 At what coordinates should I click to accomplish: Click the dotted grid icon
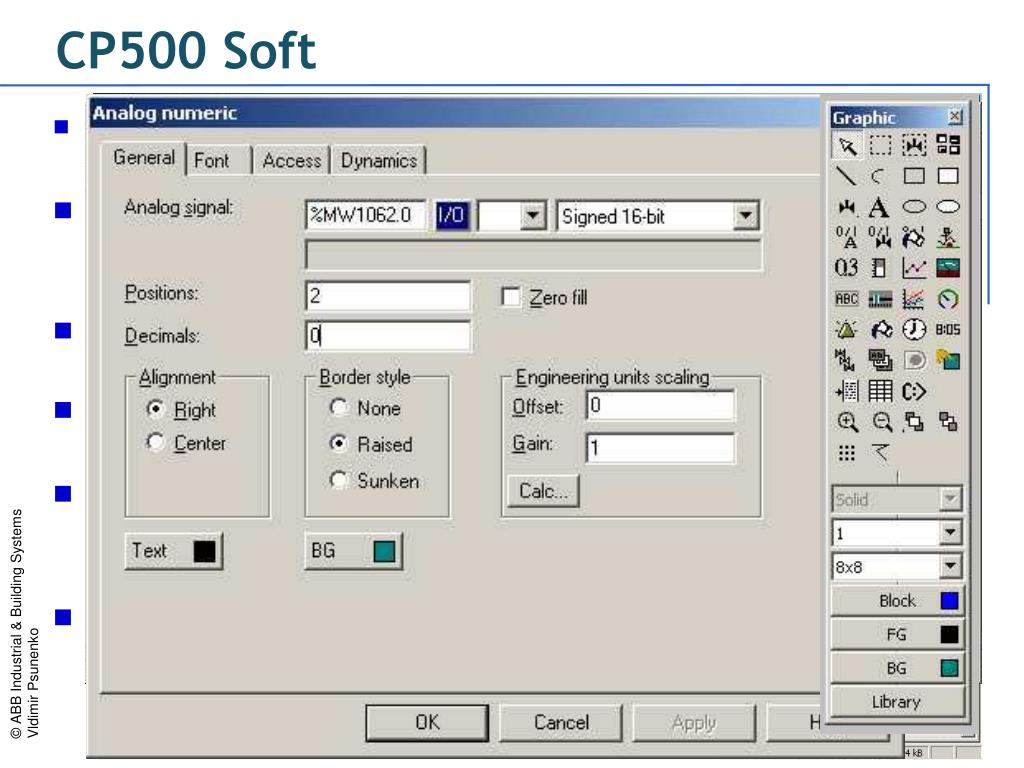tap(846, 453)
